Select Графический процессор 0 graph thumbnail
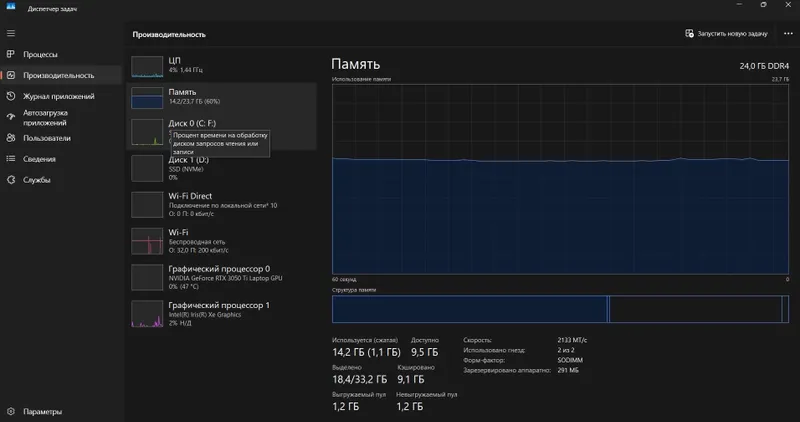 pyautogui.click(x=147, y=277)
